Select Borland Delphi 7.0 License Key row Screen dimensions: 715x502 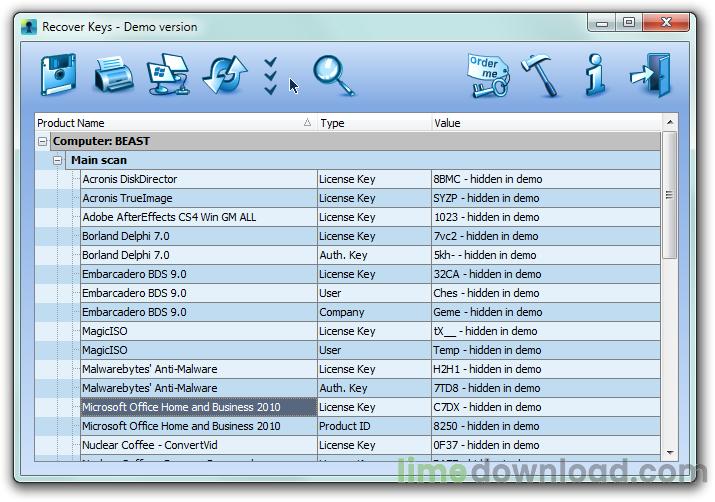(370, 236)
